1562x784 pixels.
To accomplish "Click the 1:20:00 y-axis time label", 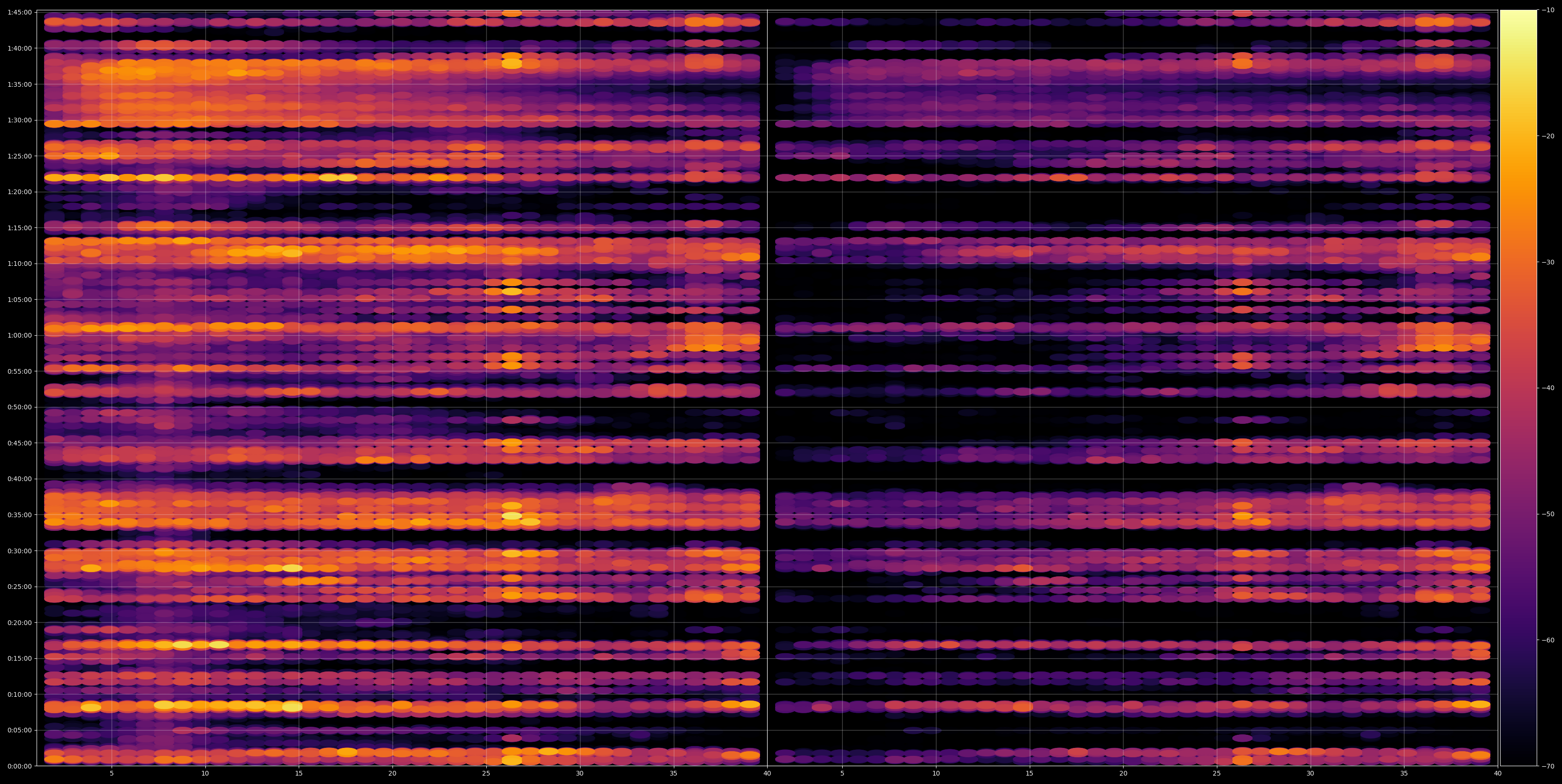I will click(x=19, y=192).
